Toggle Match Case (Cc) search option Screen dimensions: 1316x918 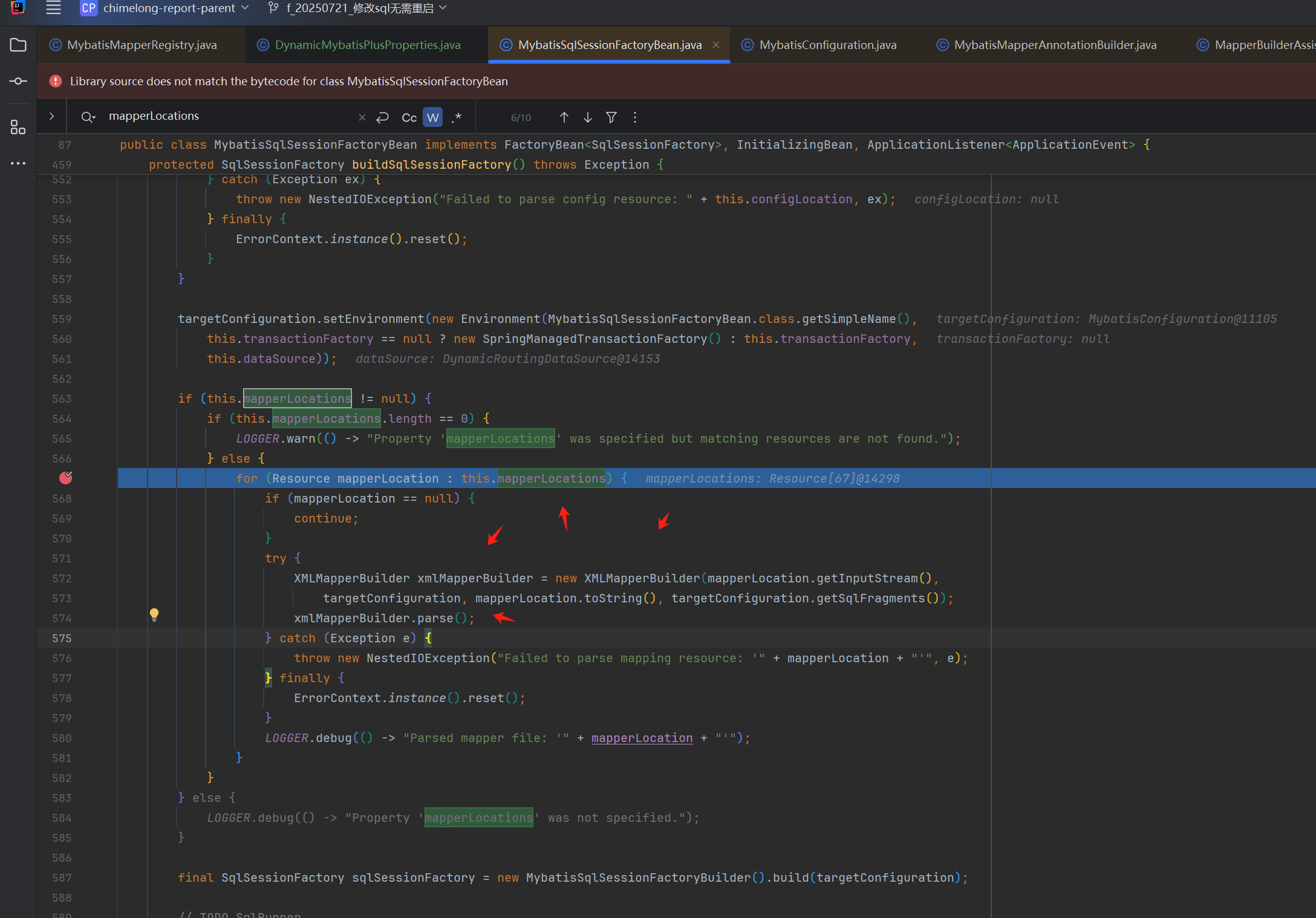point(409,117)
